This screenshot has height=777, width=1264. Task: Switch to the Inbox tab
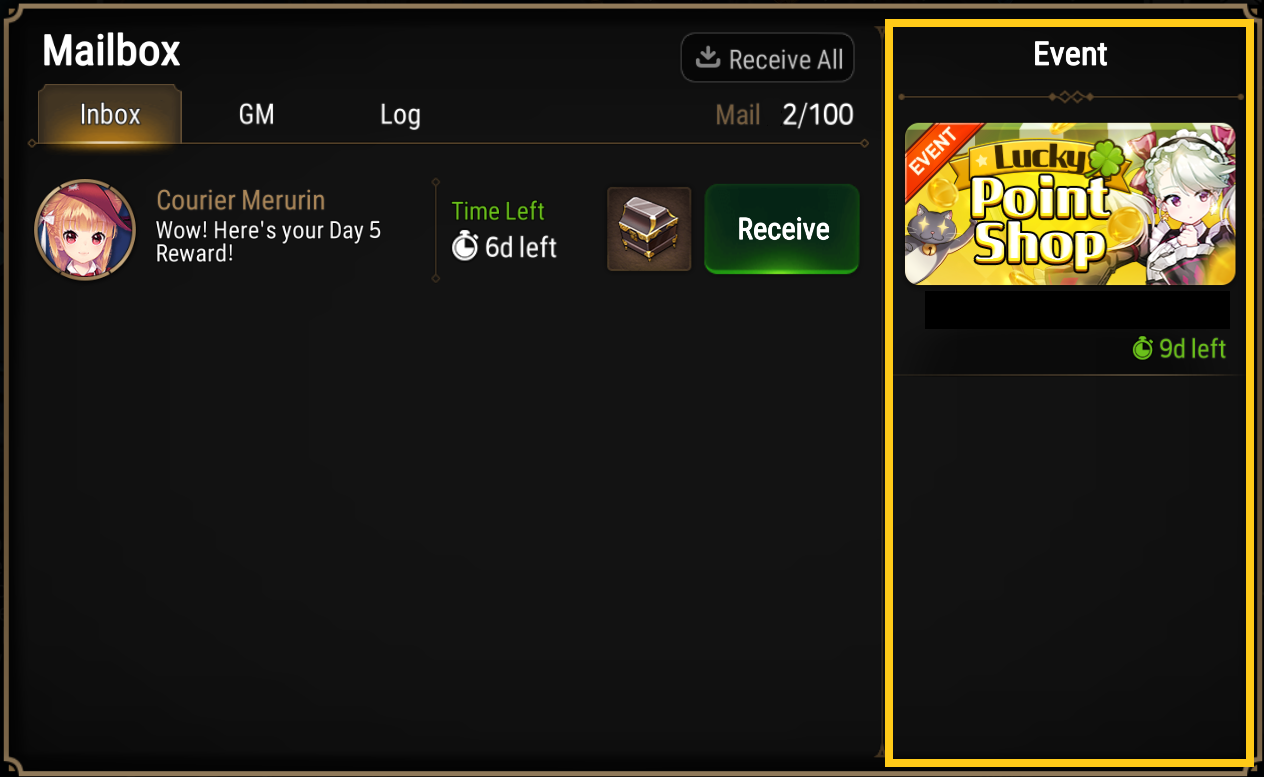coord(110,114)
